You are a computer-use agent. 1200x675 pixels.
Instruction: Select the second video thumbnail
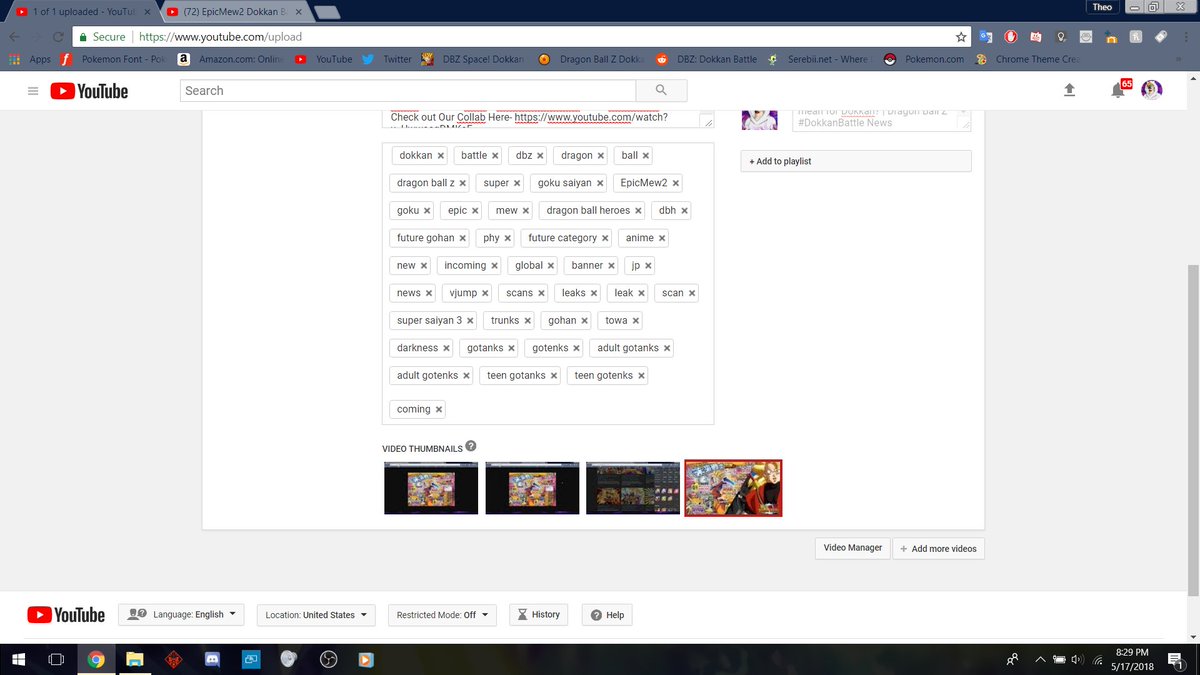tap(533, 488)
